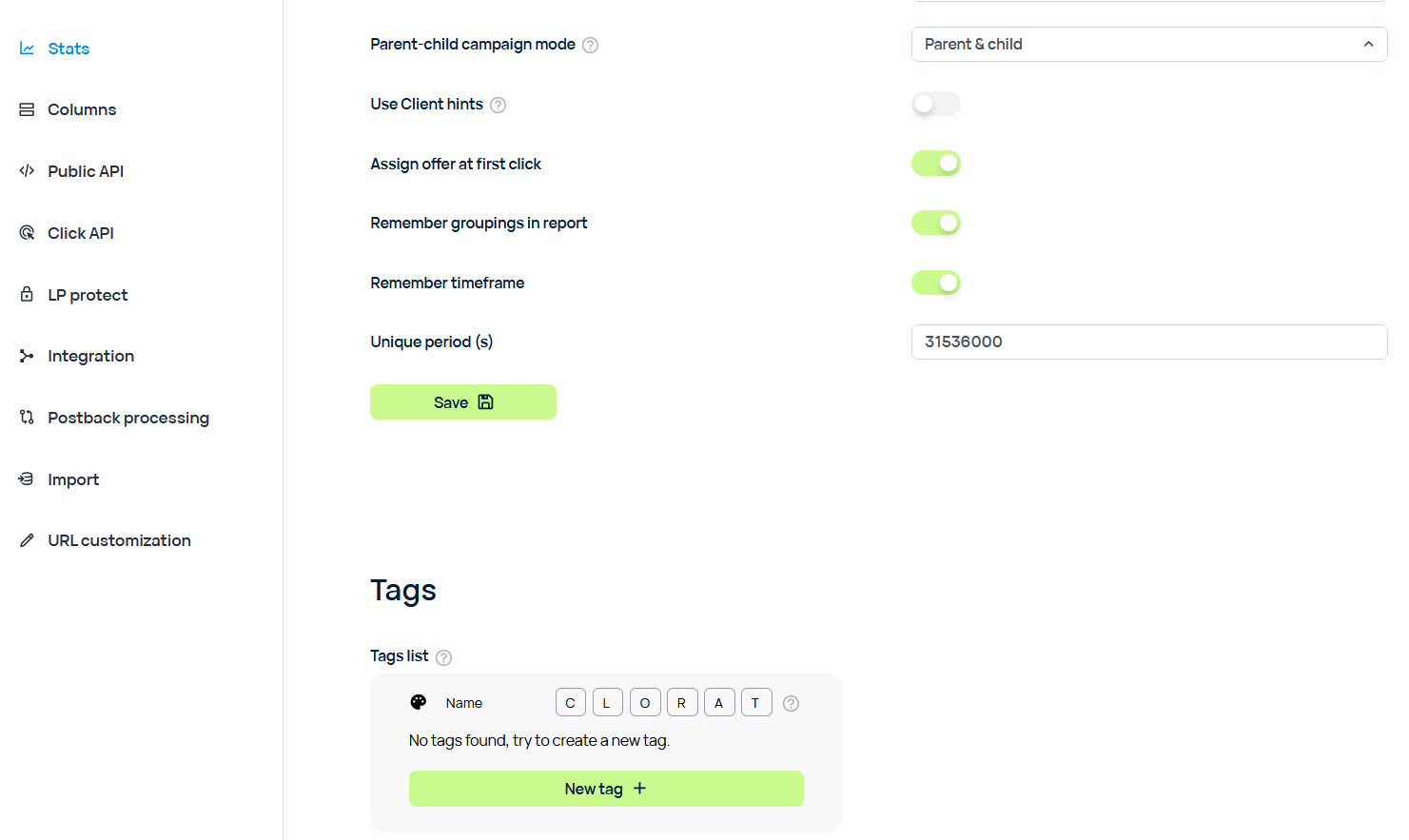Image resolution: width=1409 pixels, height=840 pixels.
Task: Click the URL customization pencil icon
Action: coord(27,540)
